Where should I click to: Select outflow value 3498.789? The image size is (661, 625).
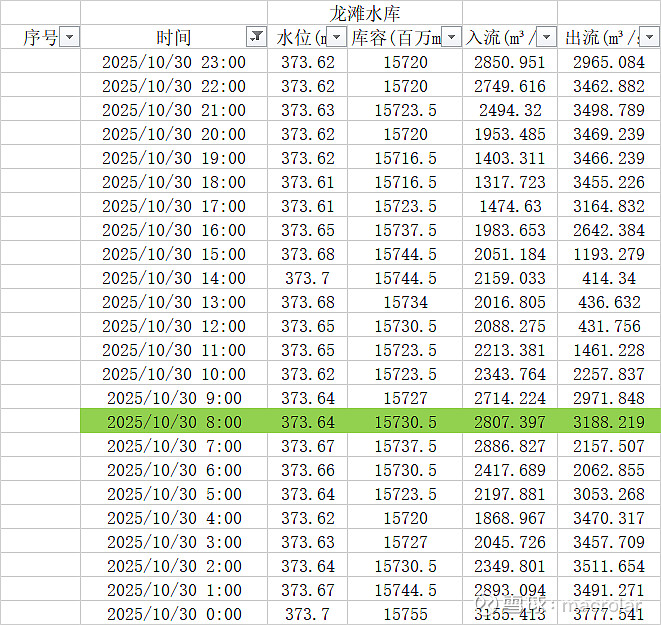point(609,110)
